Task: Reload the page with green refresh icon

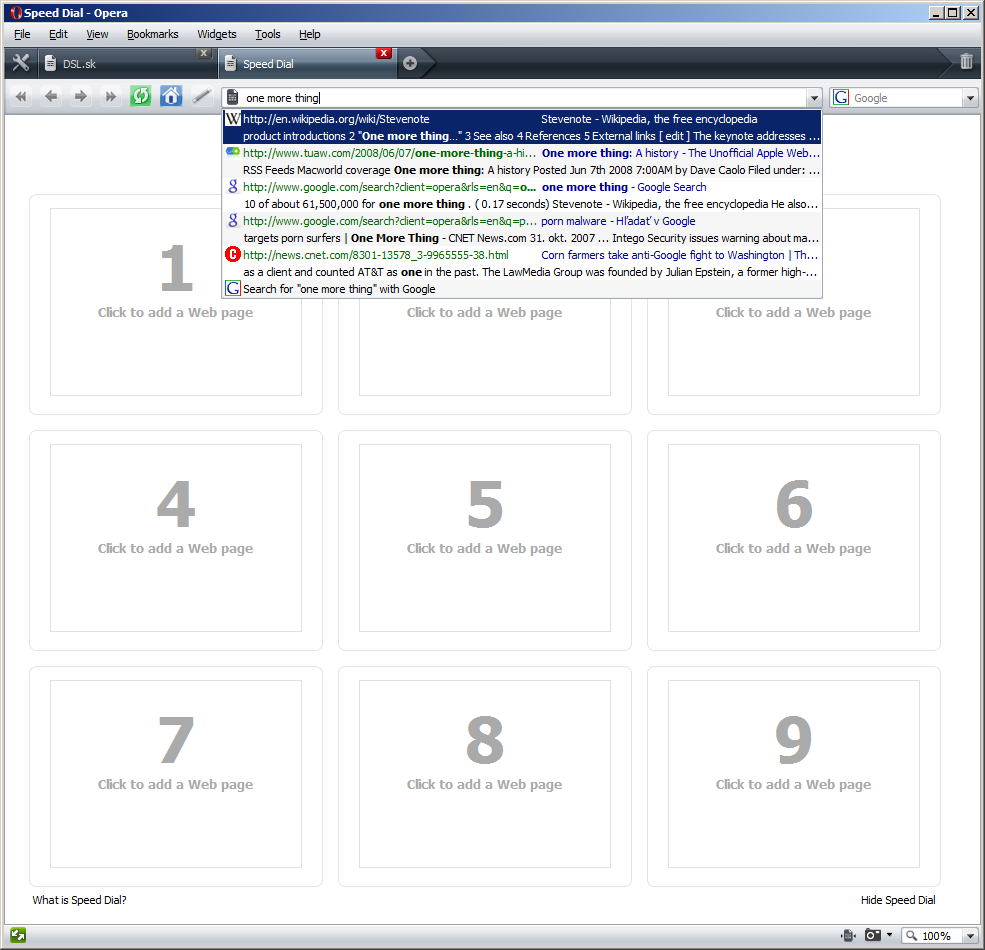Action: pyautogui.click(x=141, y=96)
